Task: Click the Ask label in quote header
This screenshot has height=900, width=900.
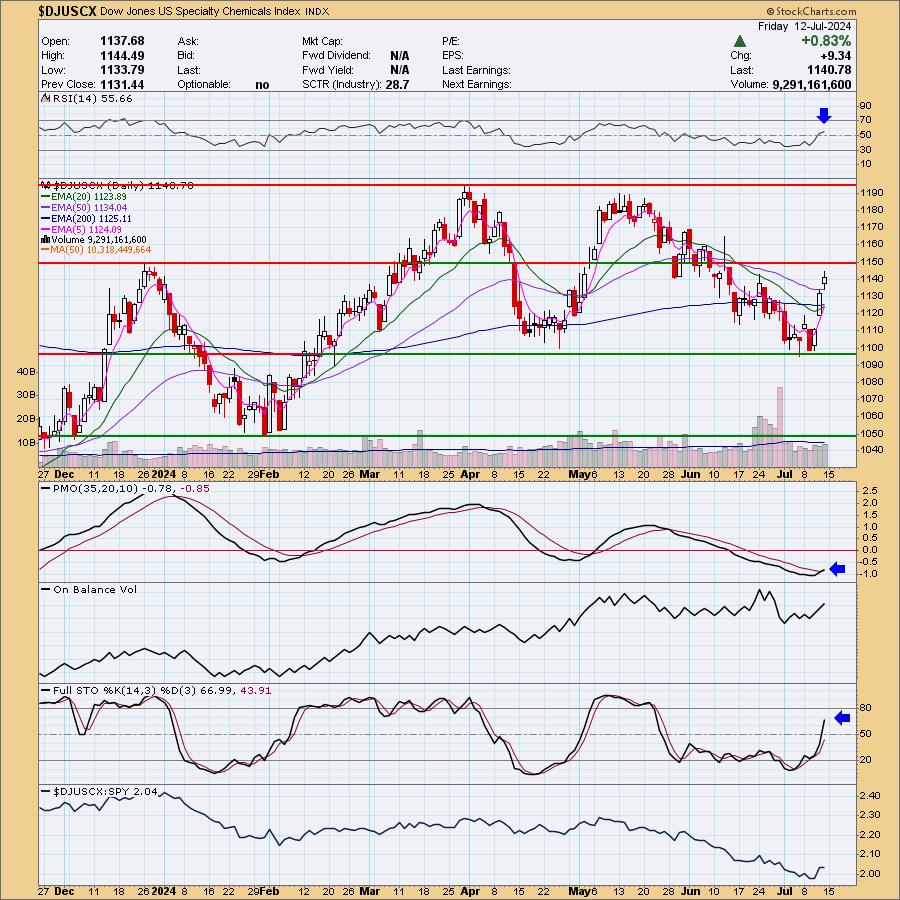Action: pyautogui.click(x=188, y=41)
